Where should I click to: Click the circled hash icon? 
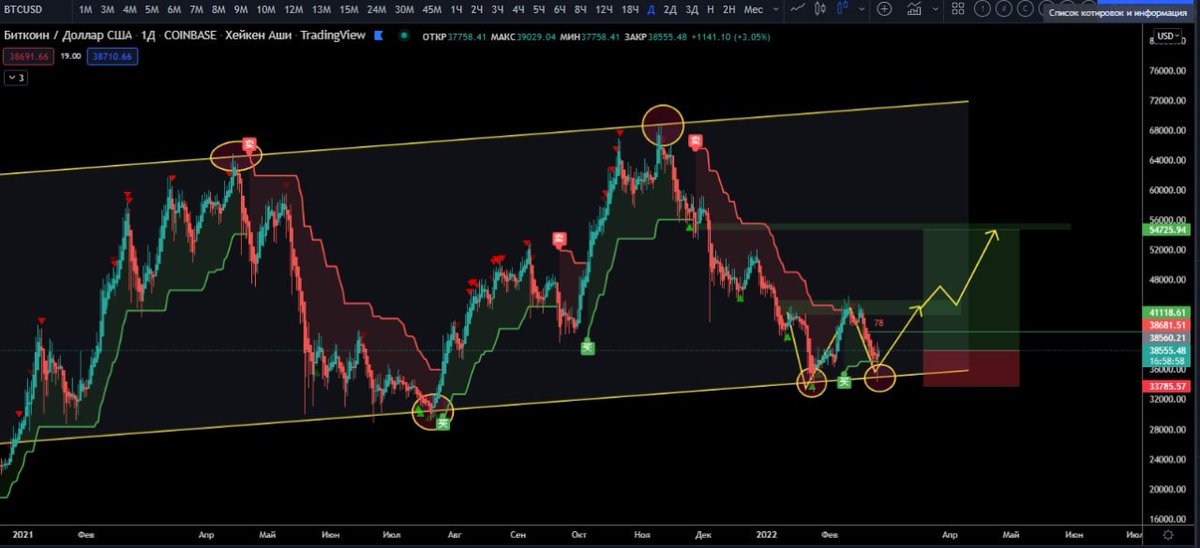1004,8
